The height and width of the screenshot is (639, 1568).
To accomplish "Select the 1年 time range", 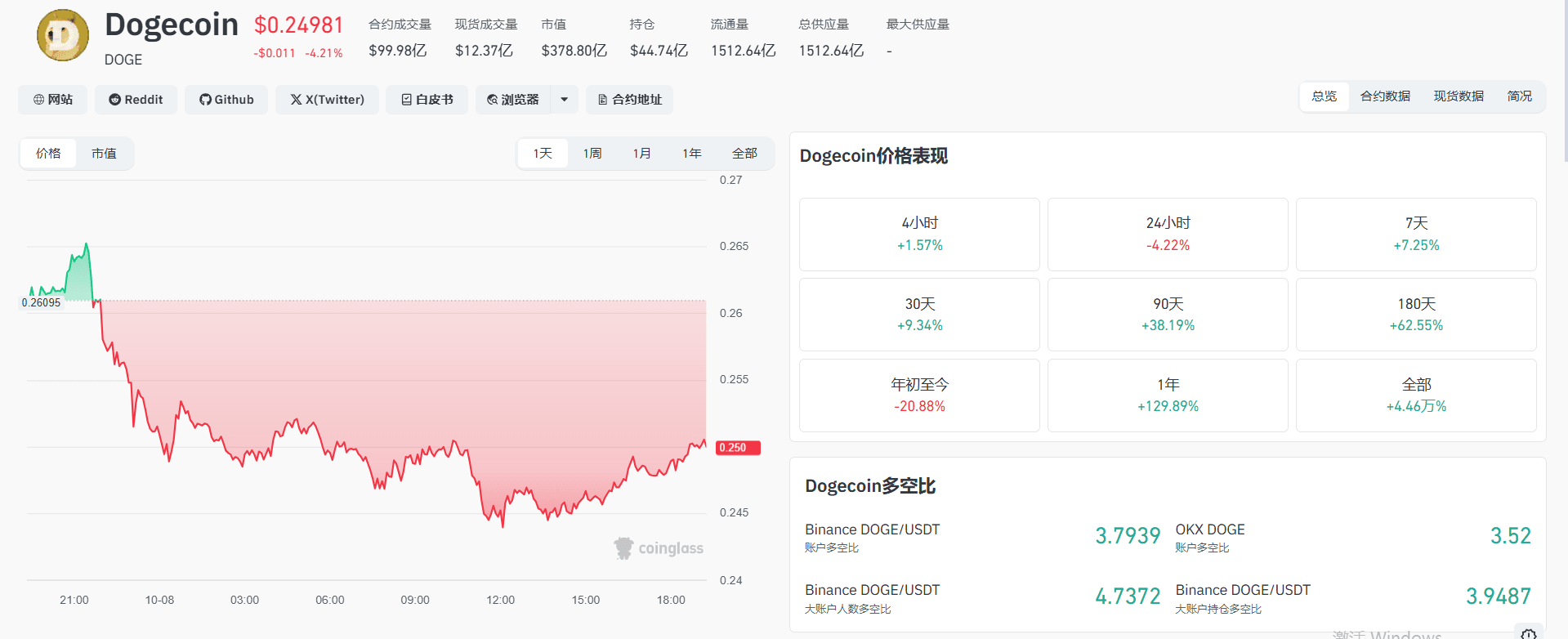I will click(x=692, y=154).
